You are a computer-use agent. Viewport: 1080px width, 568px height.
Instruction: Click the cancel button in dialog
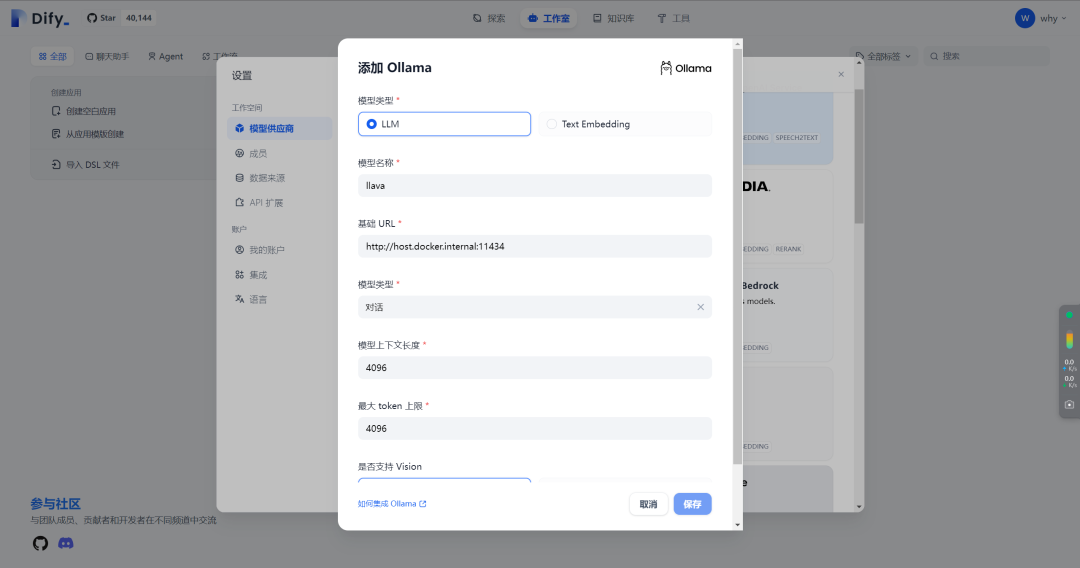[x=648, y=504]
